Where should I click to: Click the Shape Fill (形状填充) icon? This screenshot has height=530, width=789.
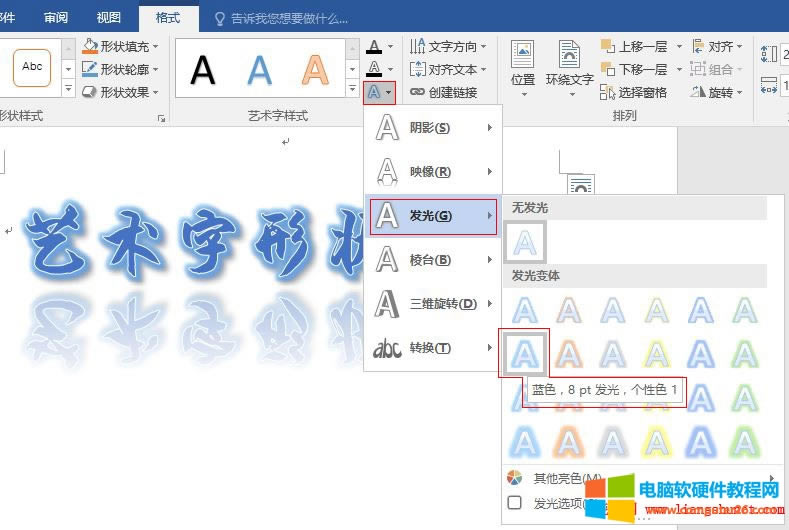[91, 46]
